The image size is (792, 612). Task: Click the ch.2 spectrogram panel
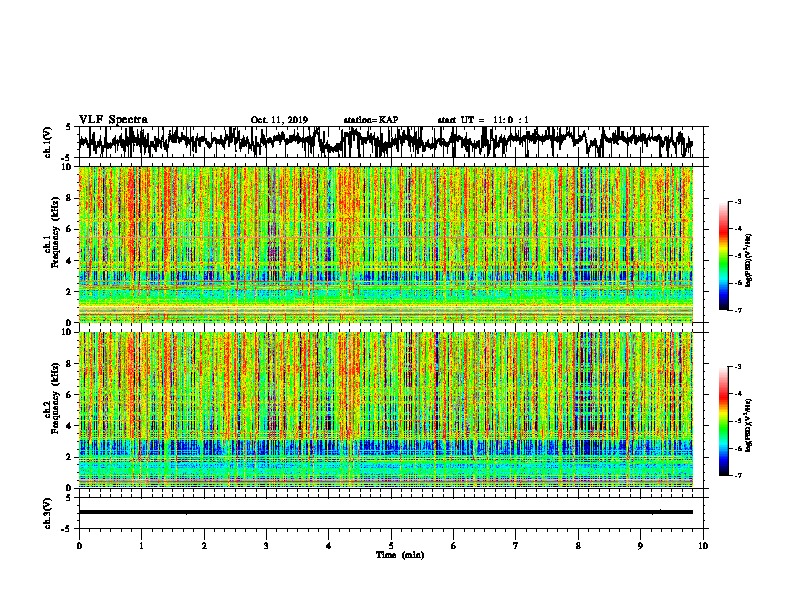pyautogui.click(x=386, y=410)
